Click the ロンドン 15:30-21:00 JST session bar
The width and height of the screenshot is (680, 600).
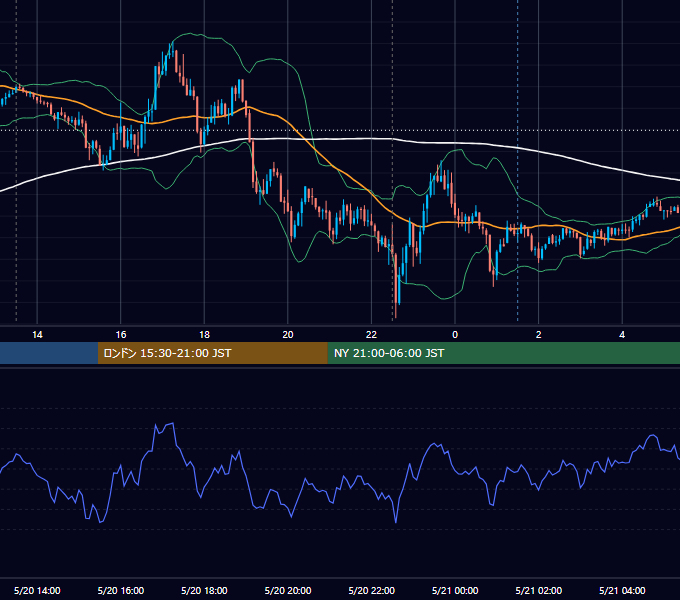coord(212,353)
